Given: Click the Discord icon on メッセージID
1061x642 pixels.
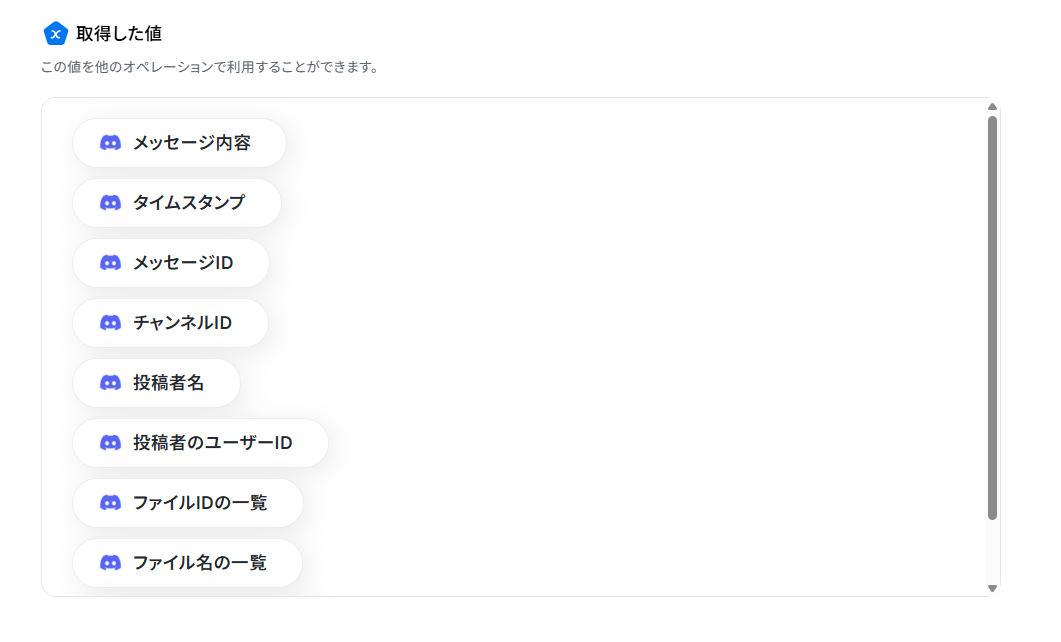Looking at the screenshot, I should tap(110, 262).
